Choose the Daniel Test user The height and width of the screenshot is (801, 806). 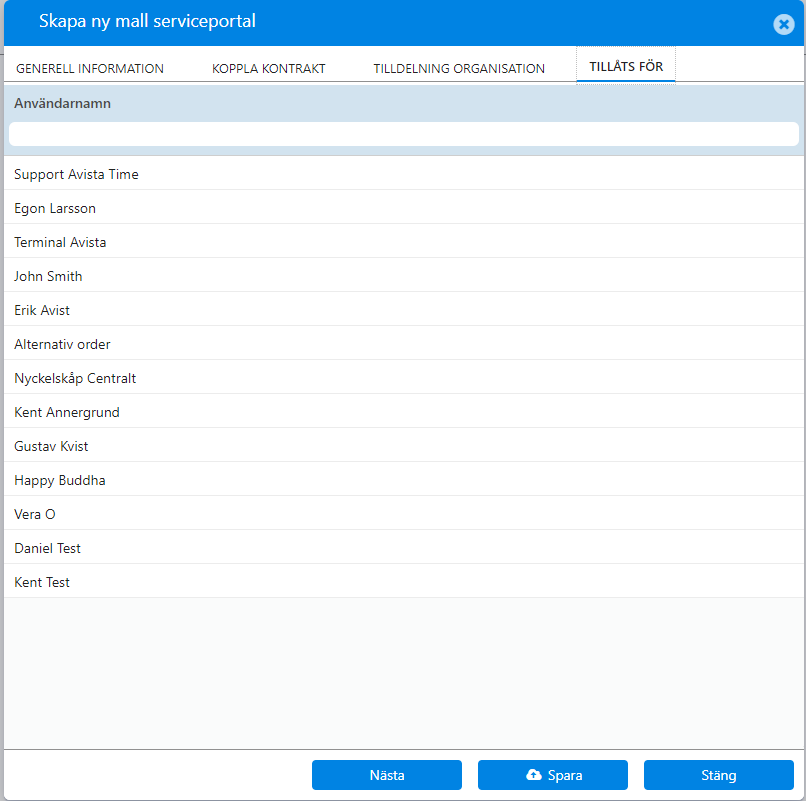(404, 548)
